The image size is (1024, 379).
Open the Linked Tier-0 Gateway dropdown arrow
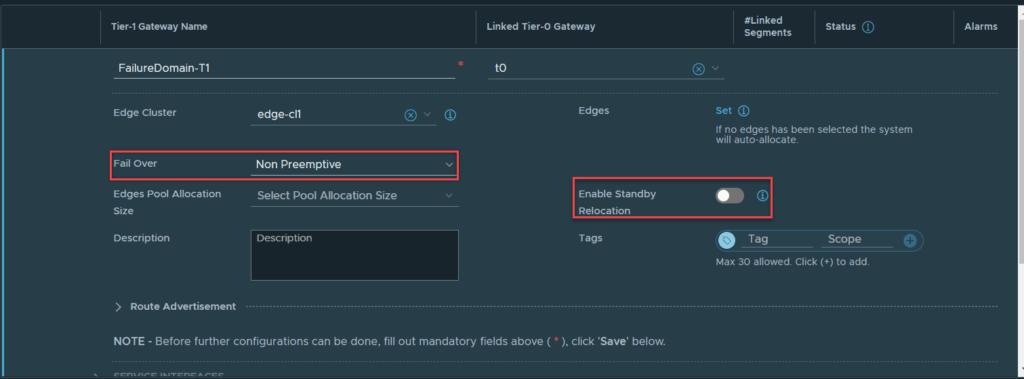click(x=715, y=68)
